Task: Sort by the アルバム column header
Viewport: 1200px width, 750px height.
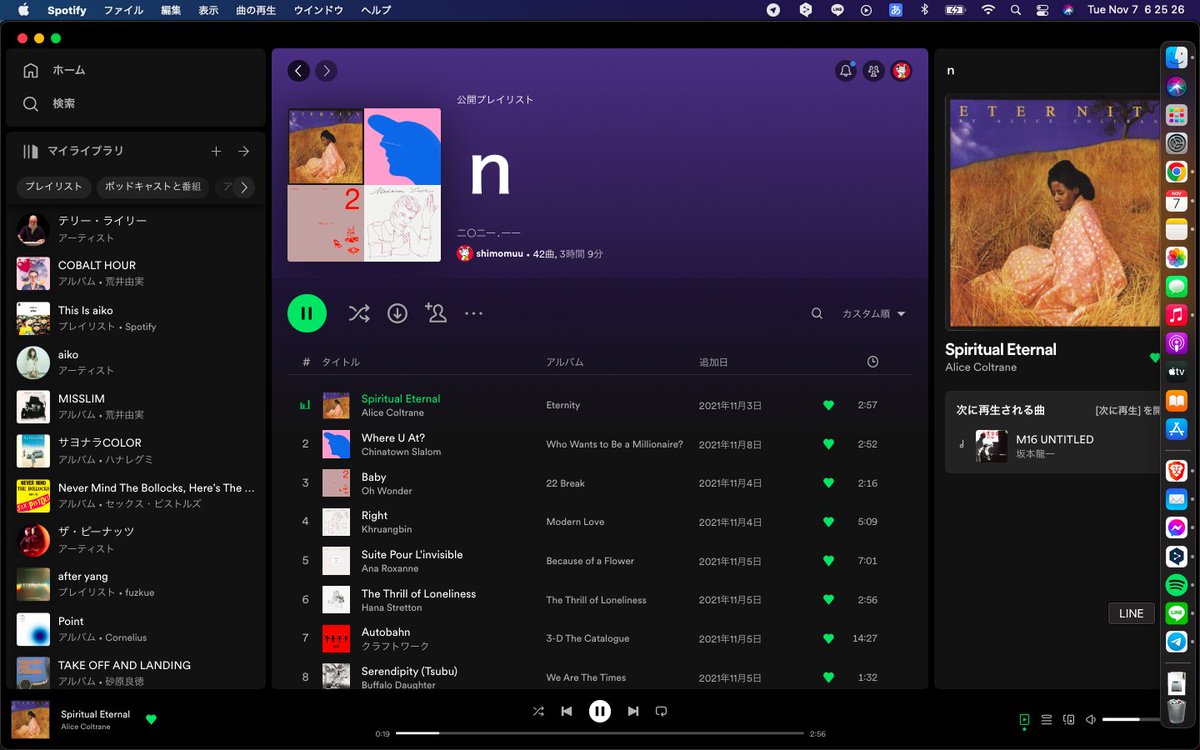Action: [565, 362]
